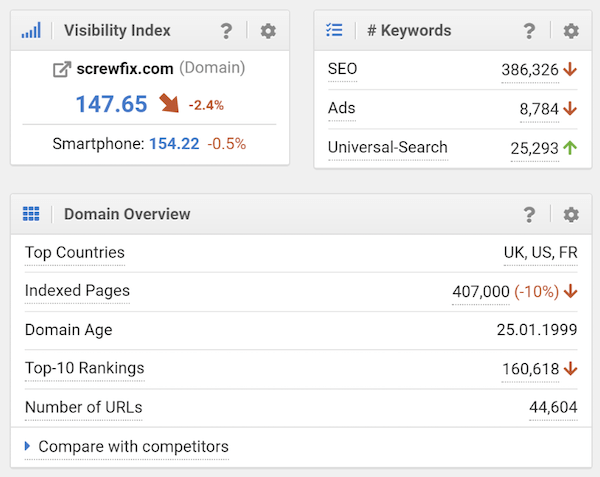Open Domain Overview settings gear

coord(570,214)
